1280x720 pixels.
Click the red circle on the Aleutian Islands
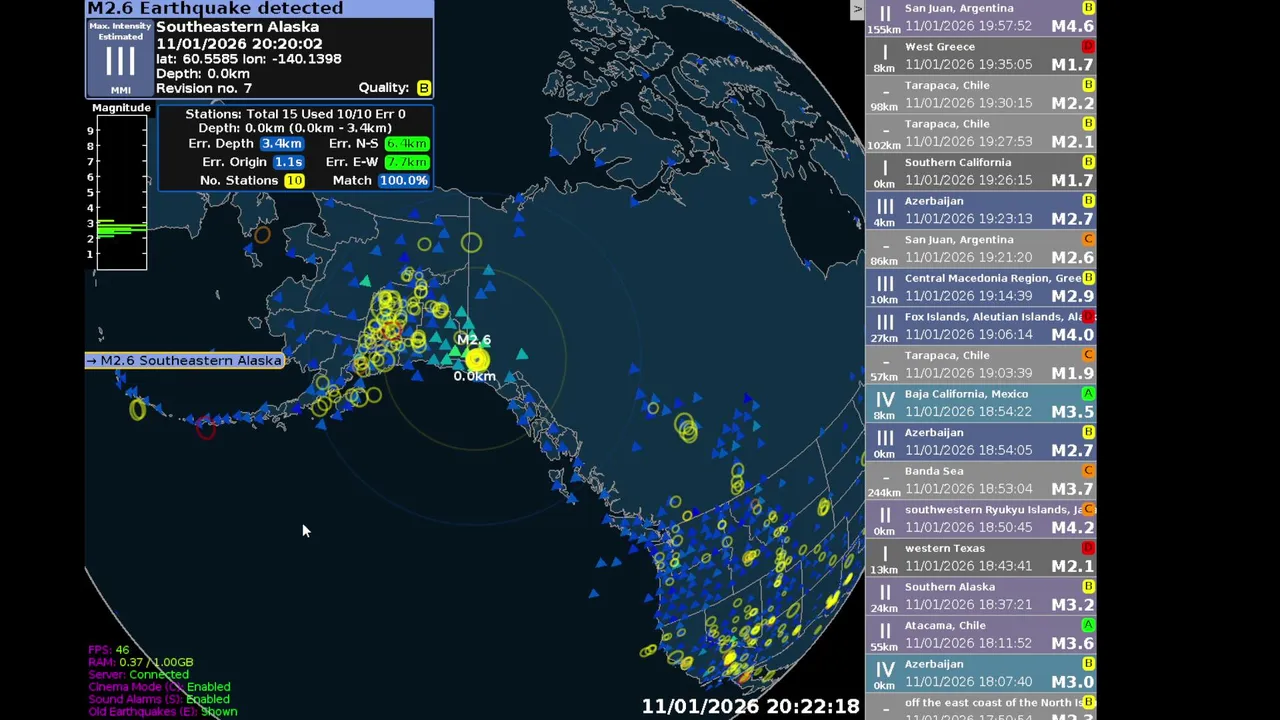206,428
